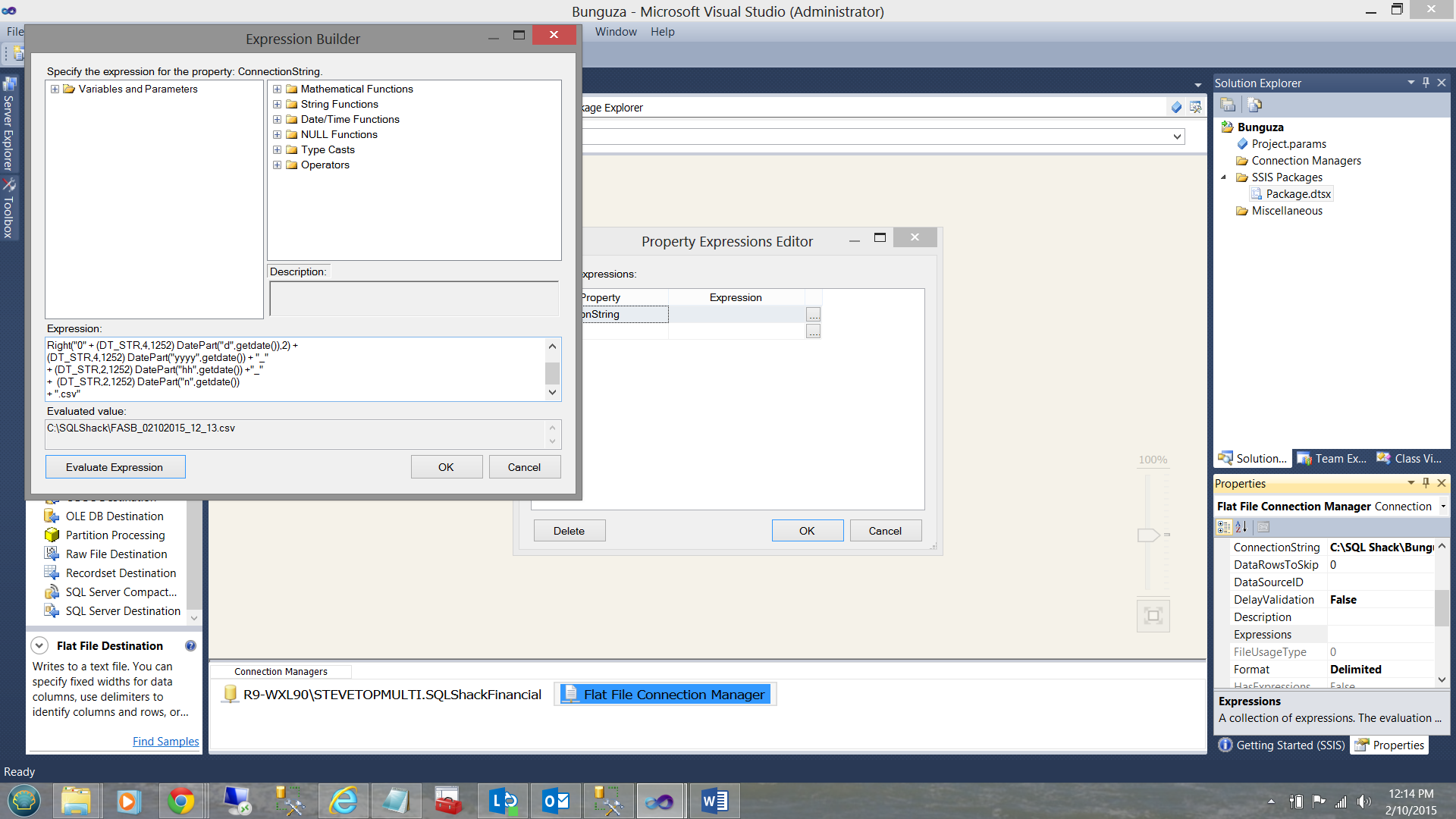The image size is (1456, 819).
Task: Open the Window menu
Action: pos(615,32)
